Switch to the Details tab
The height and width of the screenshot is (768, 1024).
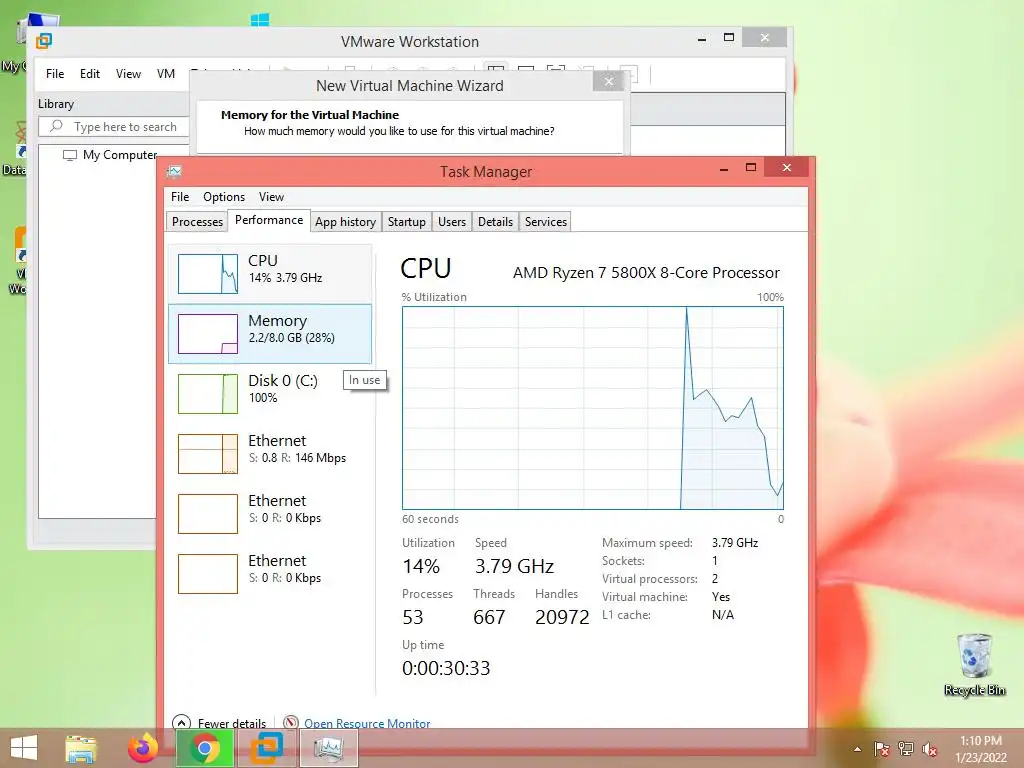(x=495, y=221)
